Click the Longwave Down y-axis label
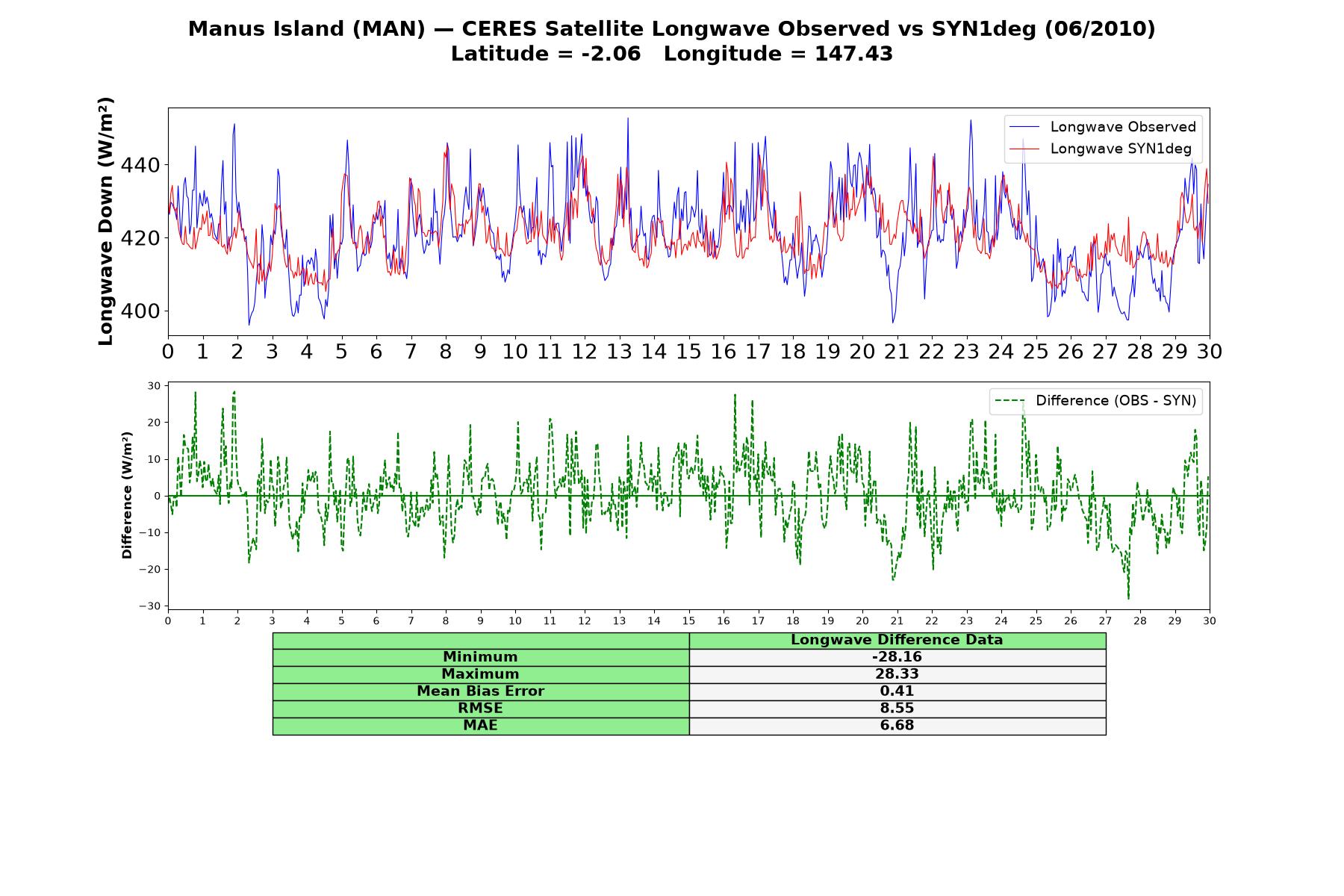The width and height of the screenshot is (1344, 896). (105, 221)
